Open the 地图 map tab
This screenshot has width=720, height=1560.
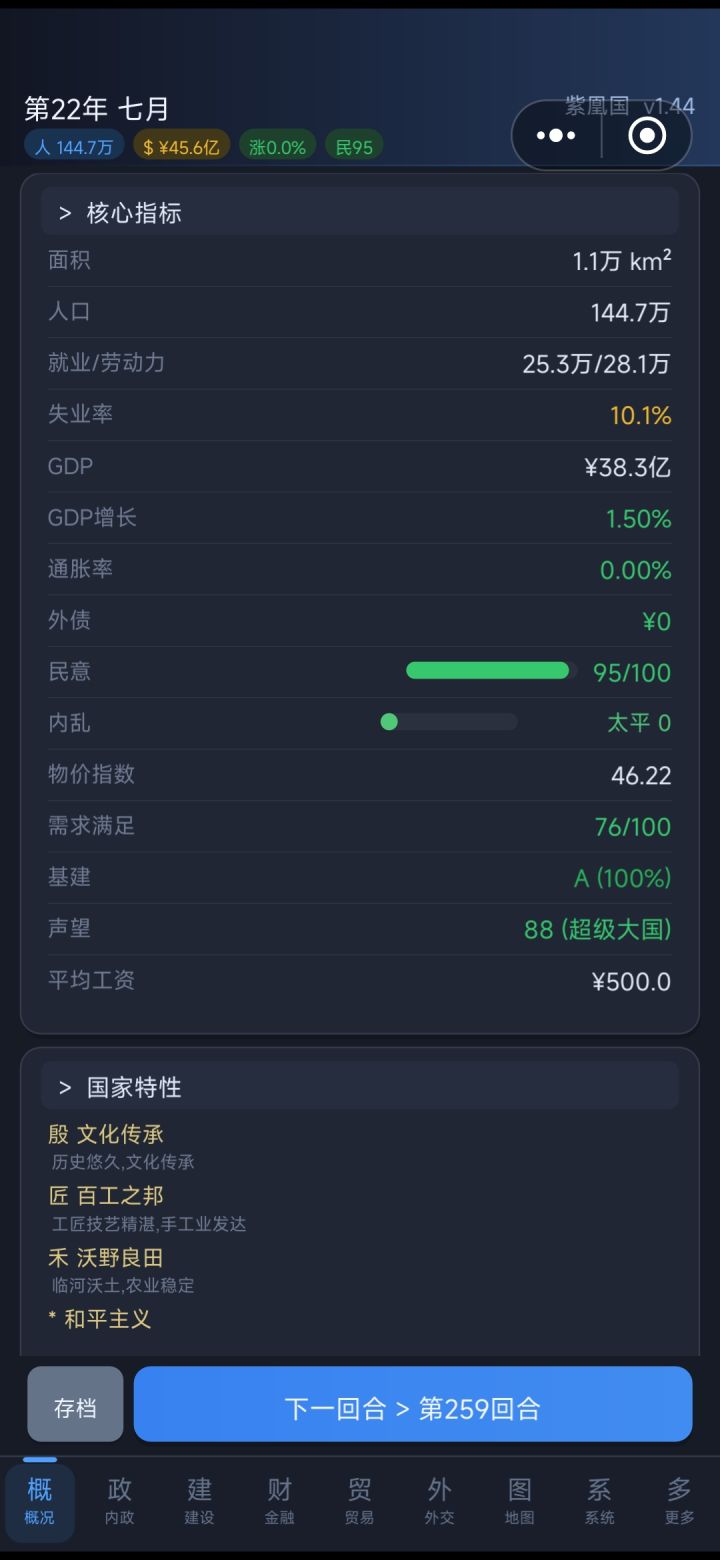pos(520,1500)
